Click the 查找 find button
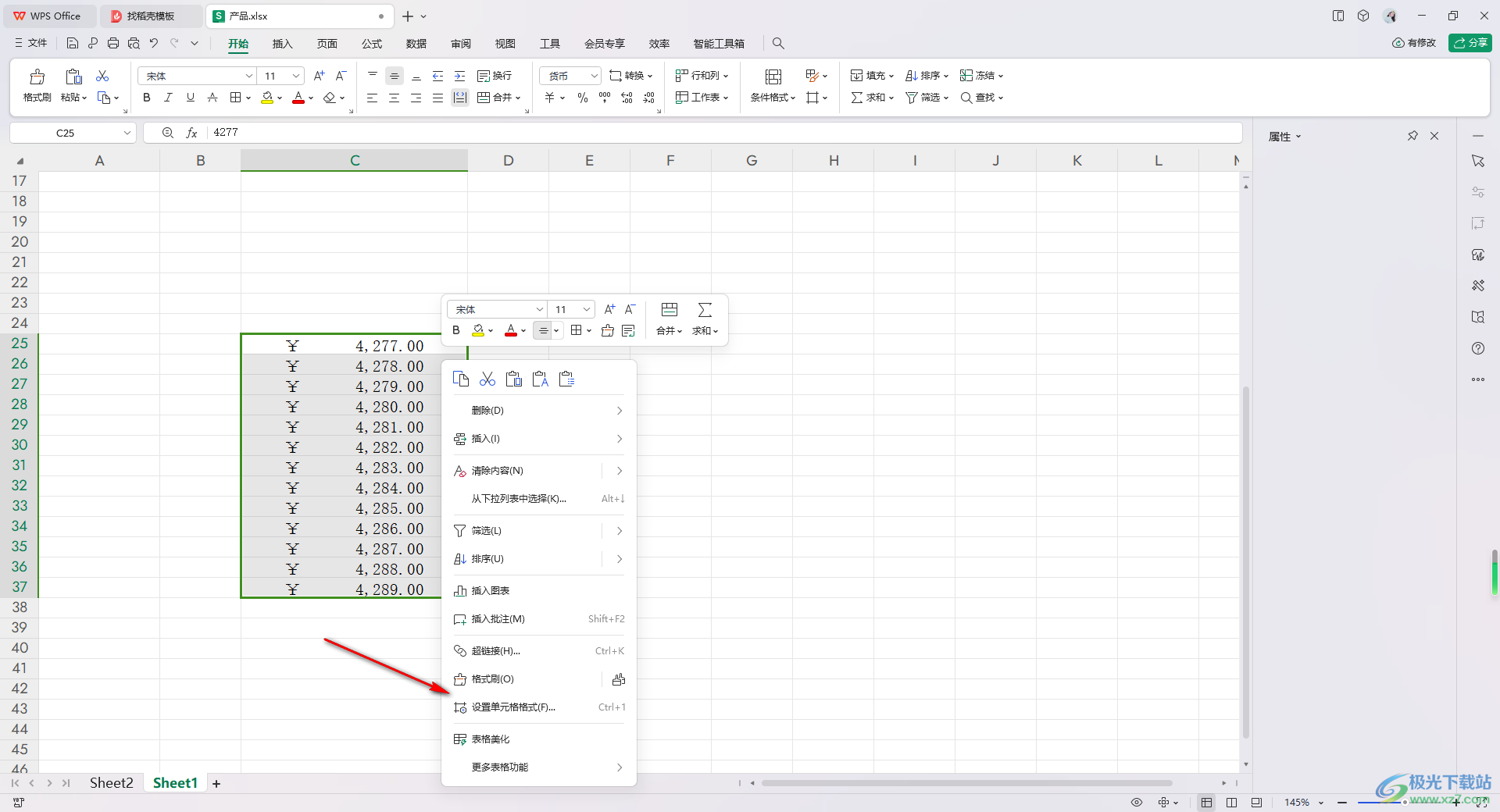Viewport: 1500px width, 812px height. [x=982, y=98]
